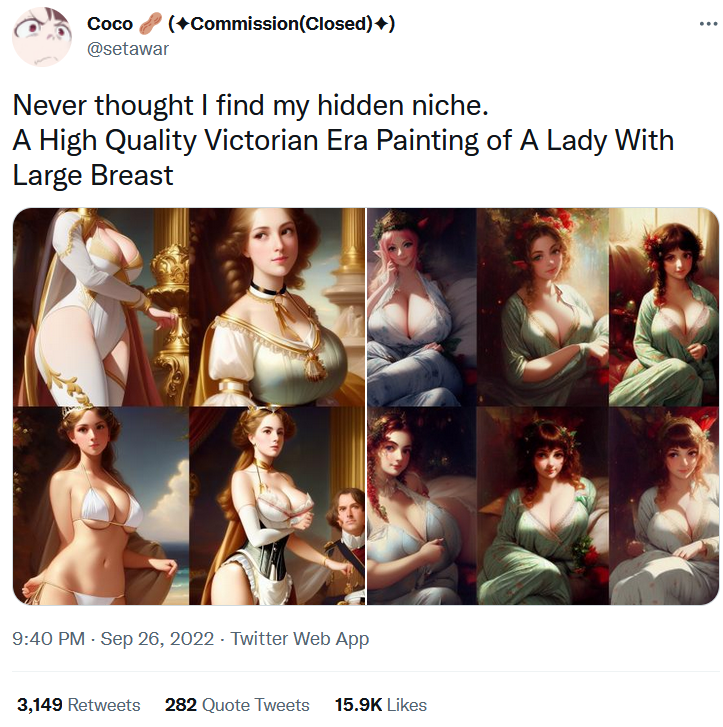This screenshot has height=727, width=723.
Task: Click the painting with black choker lady
Action: 277,307
